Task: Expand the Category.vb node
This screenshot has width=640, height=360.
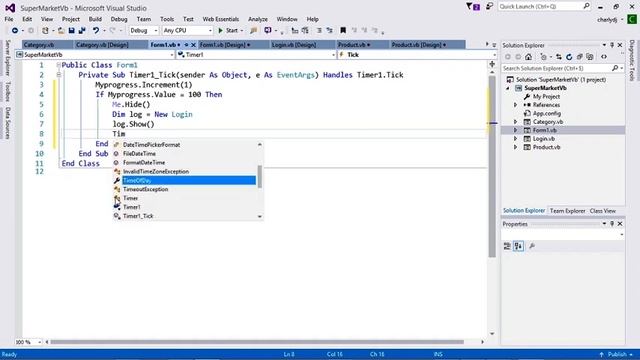Action: [515, 122]
